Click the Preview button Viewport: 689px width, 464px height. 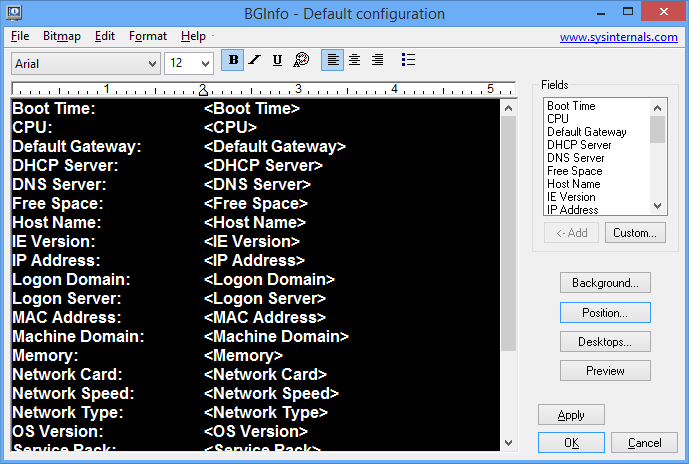pyautogui.click(x=605, y=371)
